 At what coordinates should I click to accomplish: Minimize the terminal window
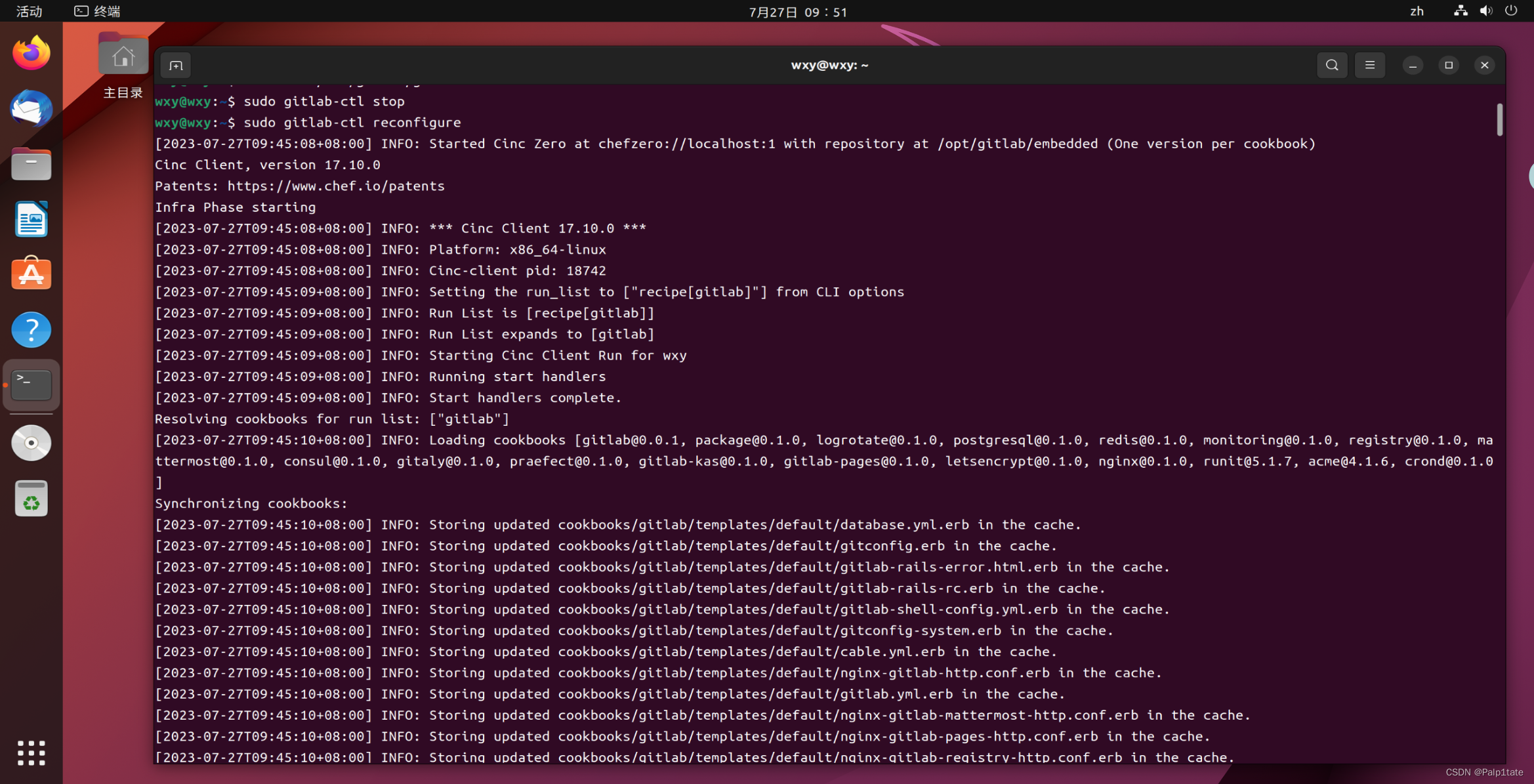coord(1413,65)
